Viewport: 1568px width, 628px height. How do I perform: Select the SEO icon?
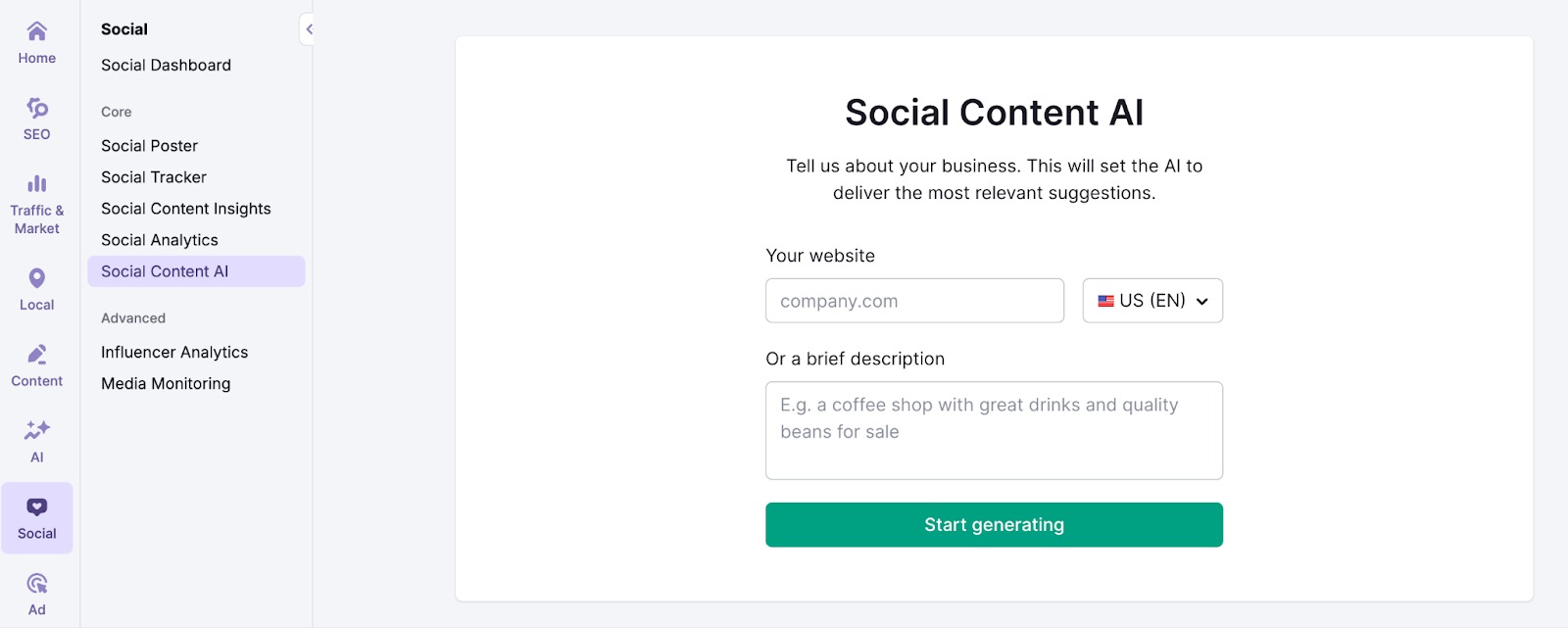pyautogui.click(x=36, y=116)
